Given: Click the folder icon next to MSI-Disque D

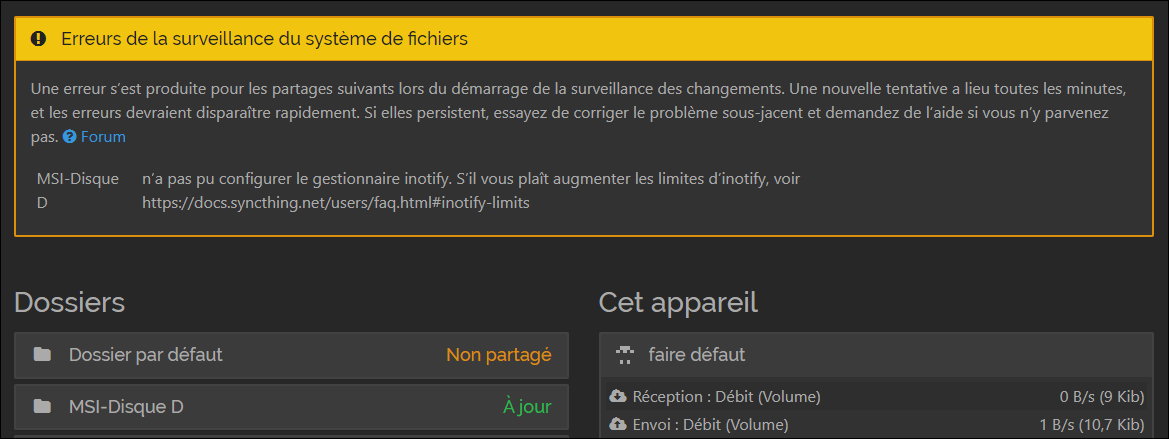Looking at the screenshot, I should point(42,406).
